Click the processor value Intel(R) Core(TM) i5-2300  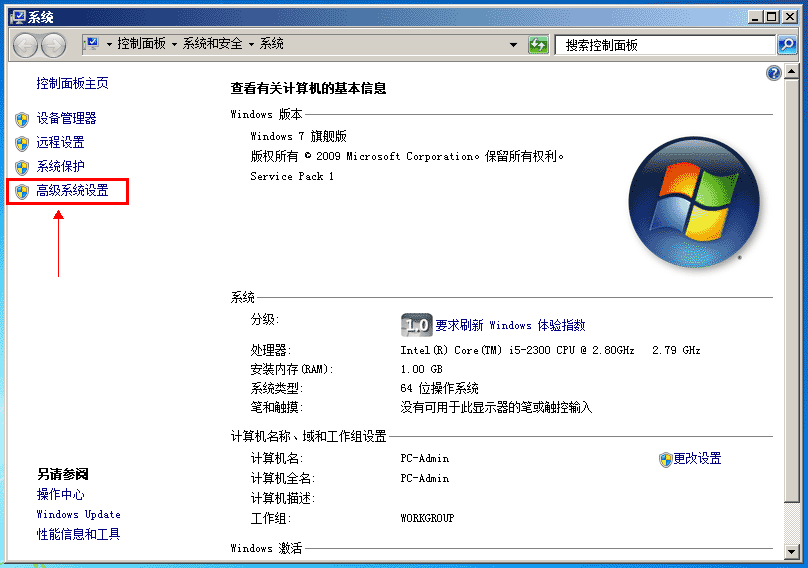click(550, 350)
